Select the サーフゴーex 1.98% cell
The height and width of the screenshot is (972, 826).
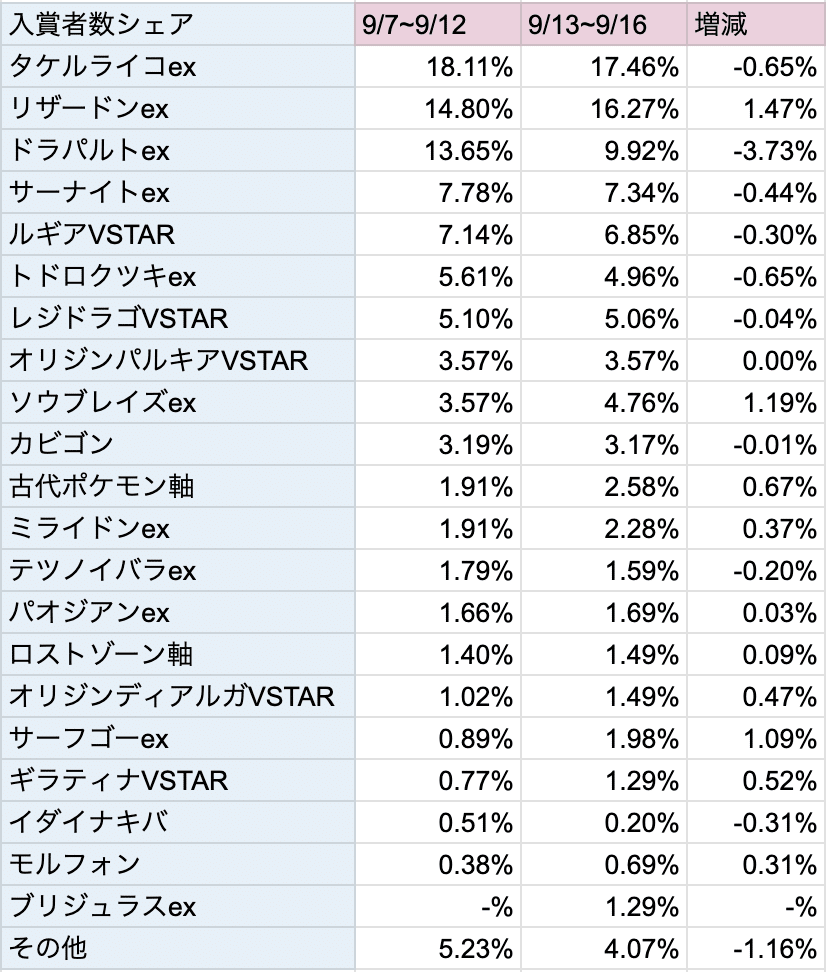click(604, 739)
